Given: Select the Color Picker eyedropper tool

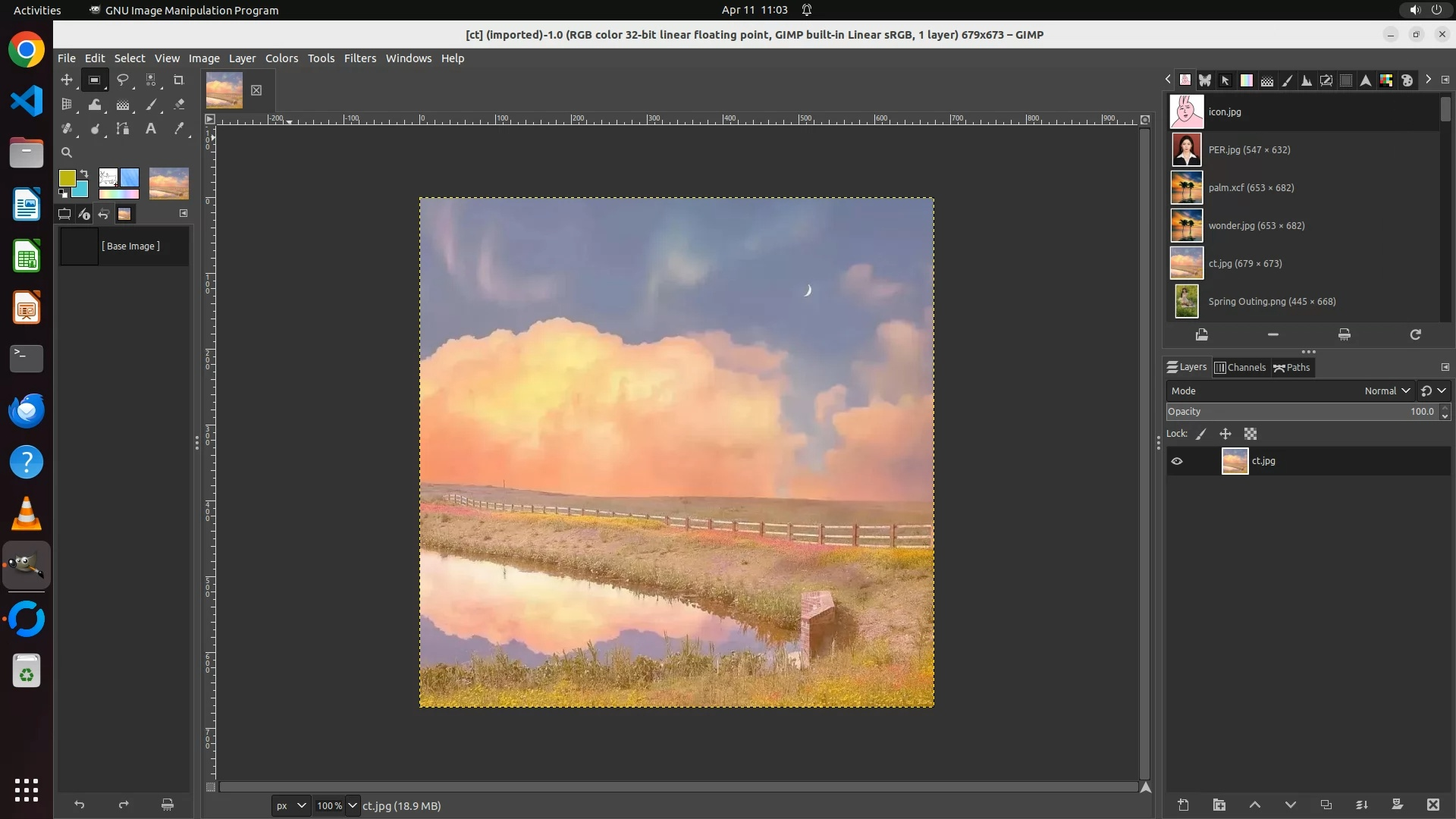Looking at the screenshot, I should click(179, 129).
